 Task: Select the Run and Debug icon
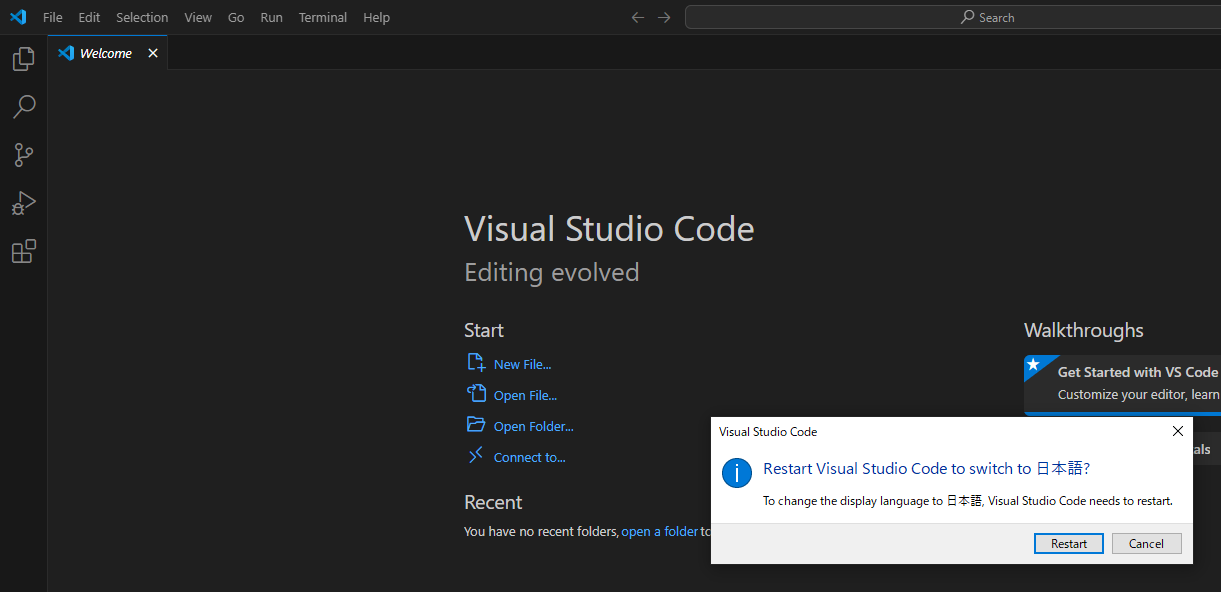pyautogui.click(x=23, y=203)
